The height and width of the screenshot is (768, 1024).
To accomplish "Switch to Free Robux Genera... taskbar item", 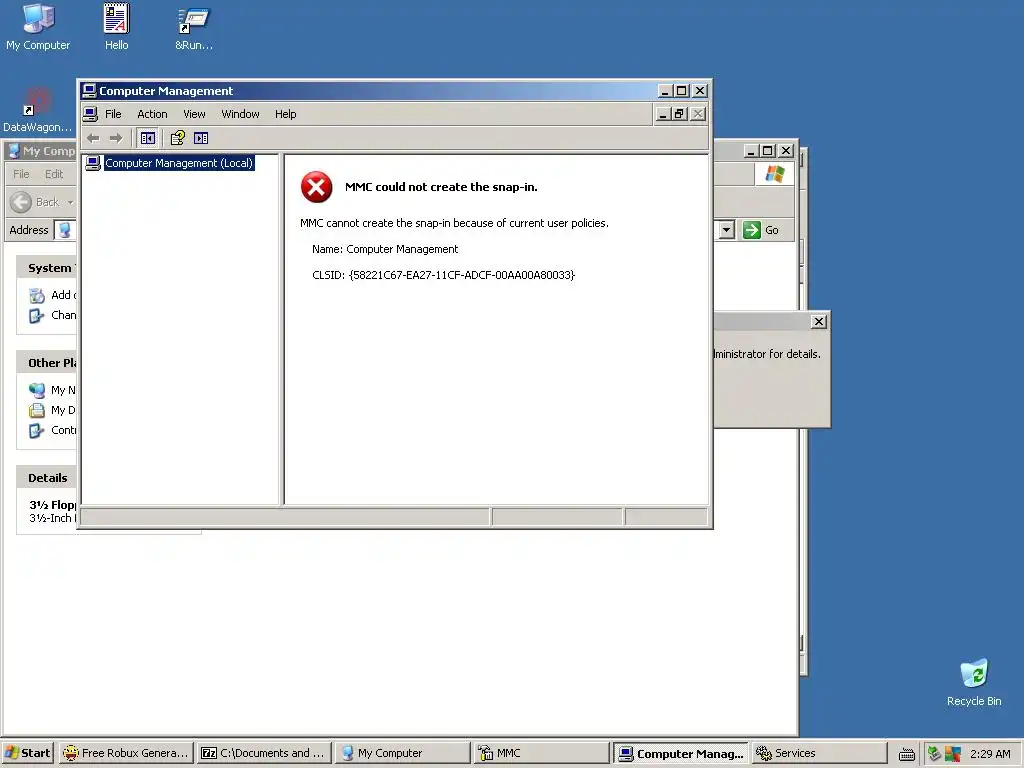I will [125, 753].
